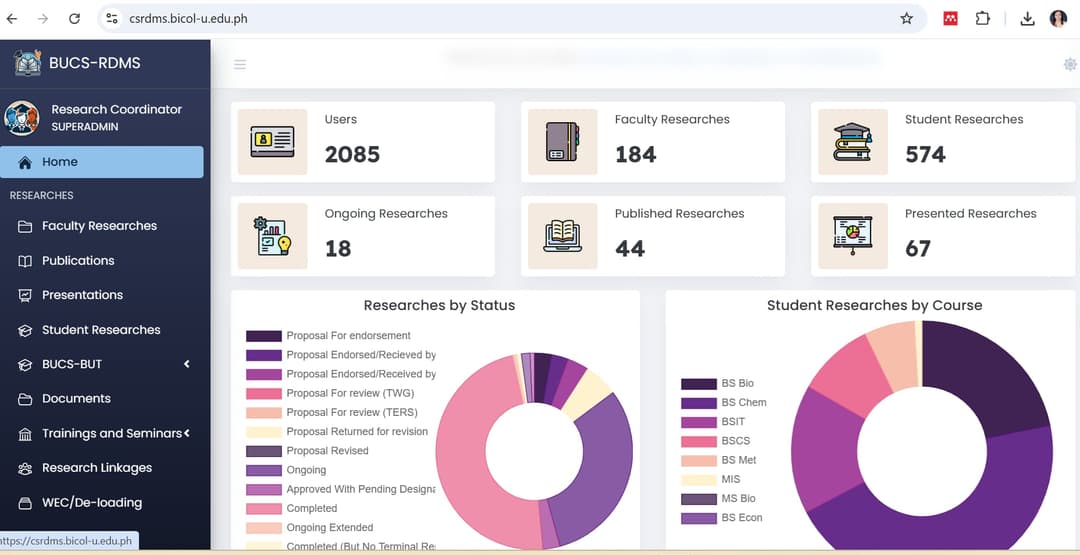Open the browser profile avatar
This screenshot has width=1080, height=555.
[1058, 19]
